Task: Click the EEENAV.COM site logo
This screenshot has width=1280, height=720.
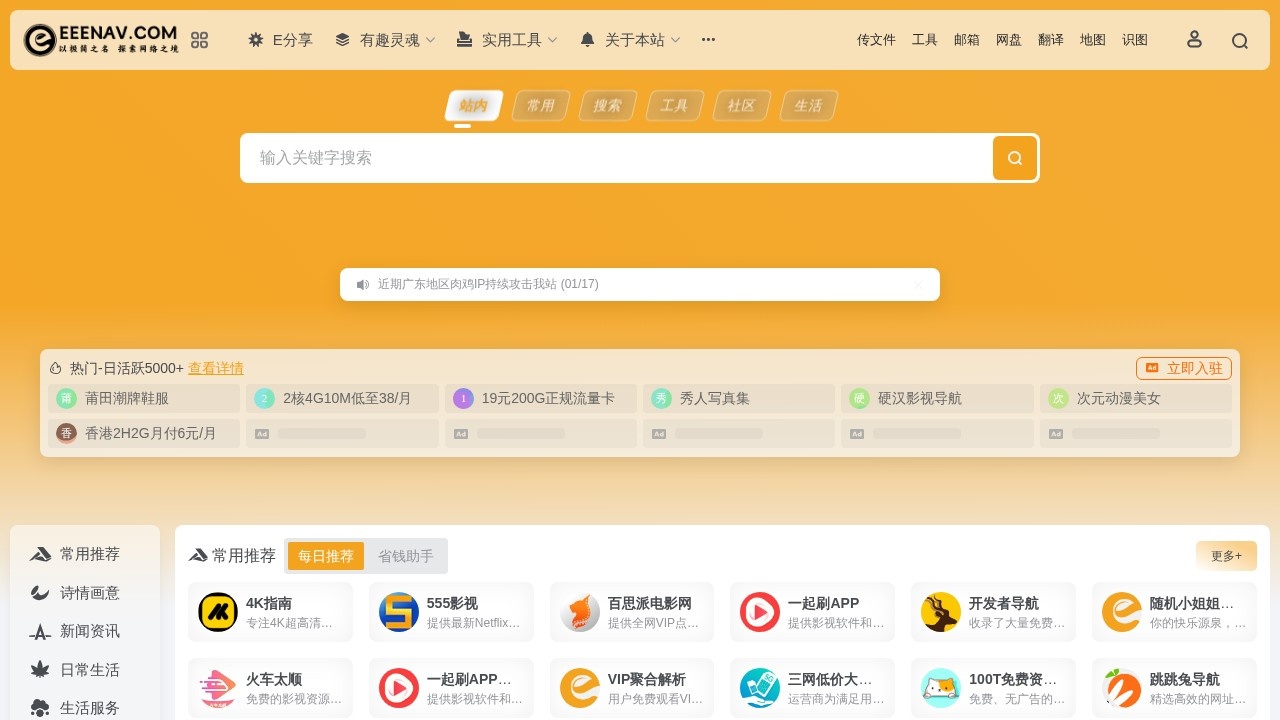Action: click(x=101, y=40)
